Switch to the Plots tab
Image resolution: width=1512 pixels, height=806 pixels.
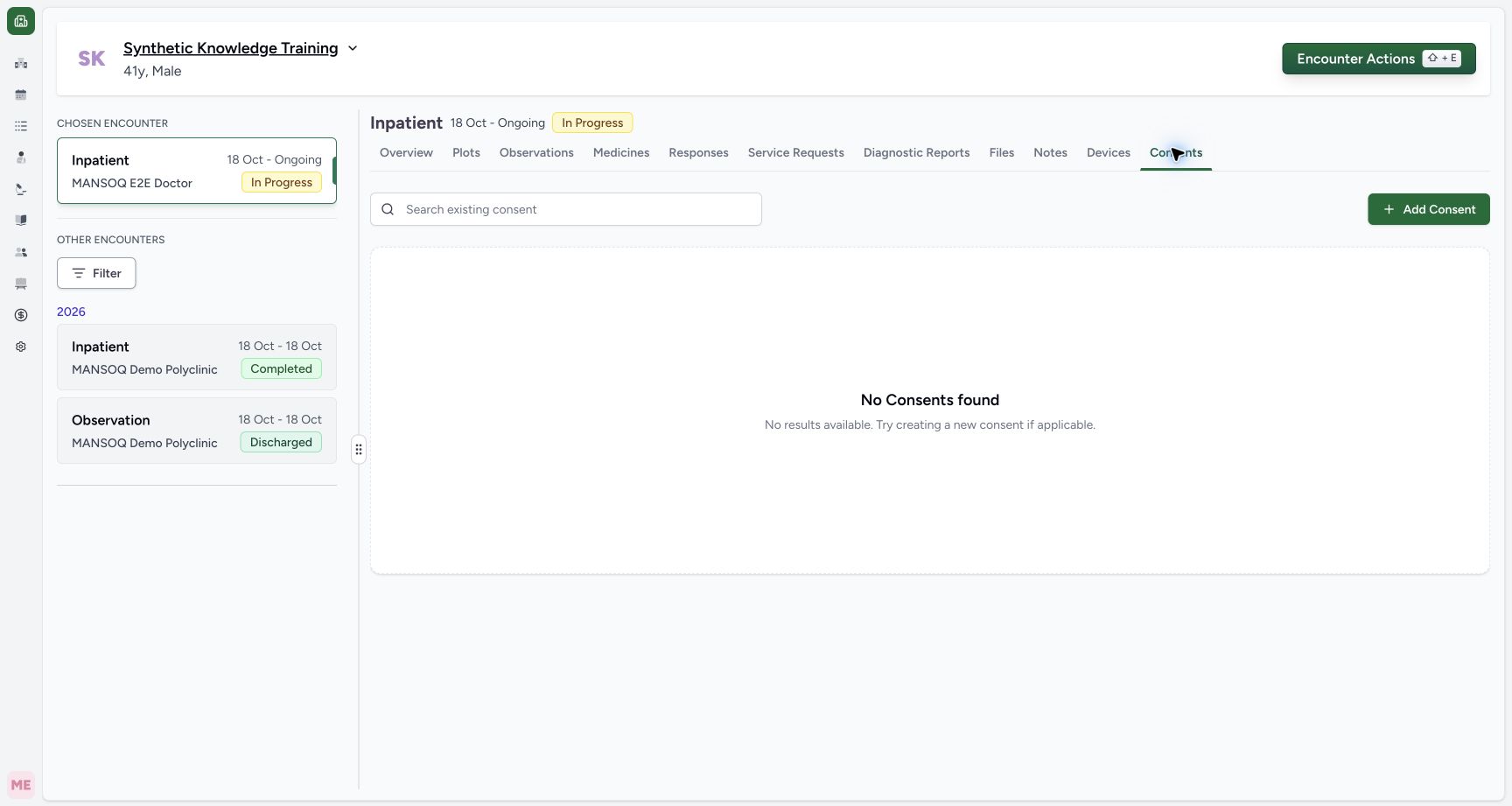click(x=466, y=152)
